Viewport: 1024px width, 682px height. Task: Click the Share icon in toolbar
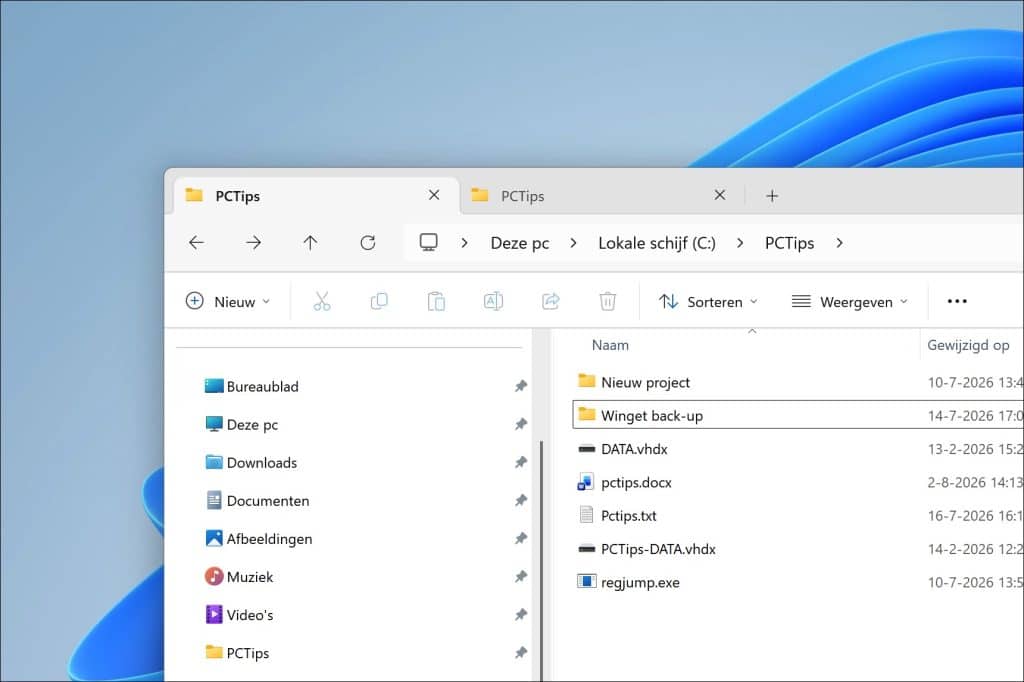tap(551, 301)
